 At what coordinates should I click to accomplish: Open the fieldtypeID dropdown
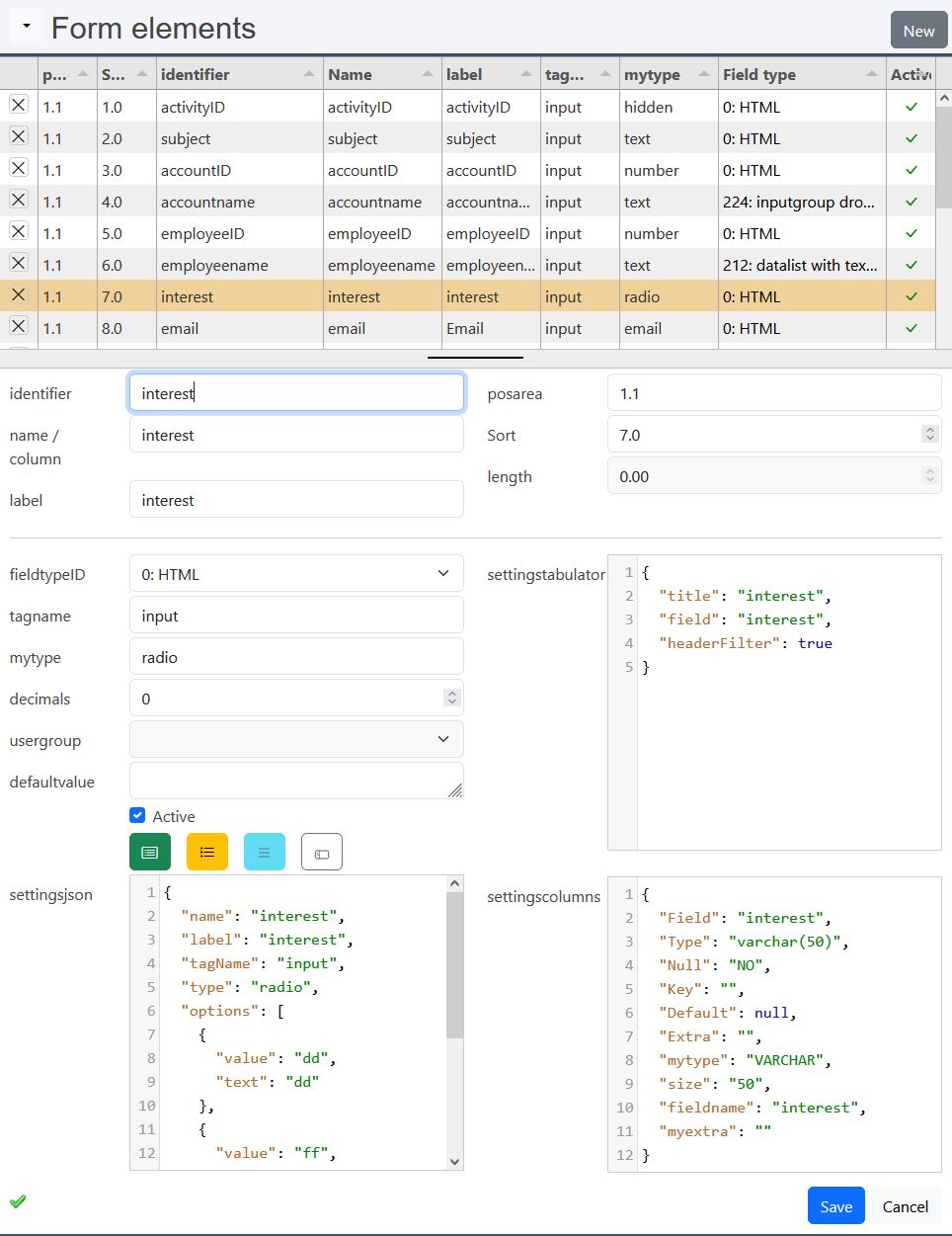295,573
